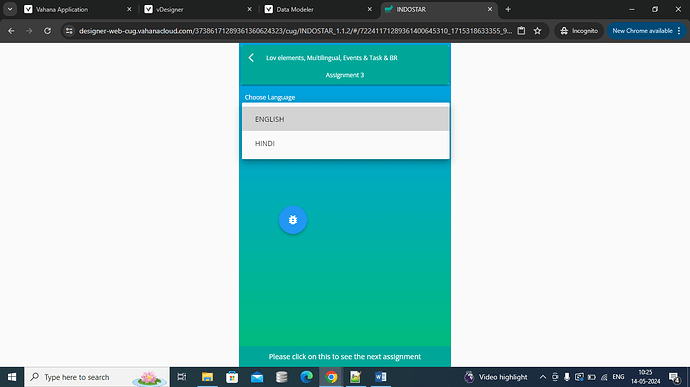View site information icon in address bar
This screenshot has height=387, width=690.
coord(69,31)
